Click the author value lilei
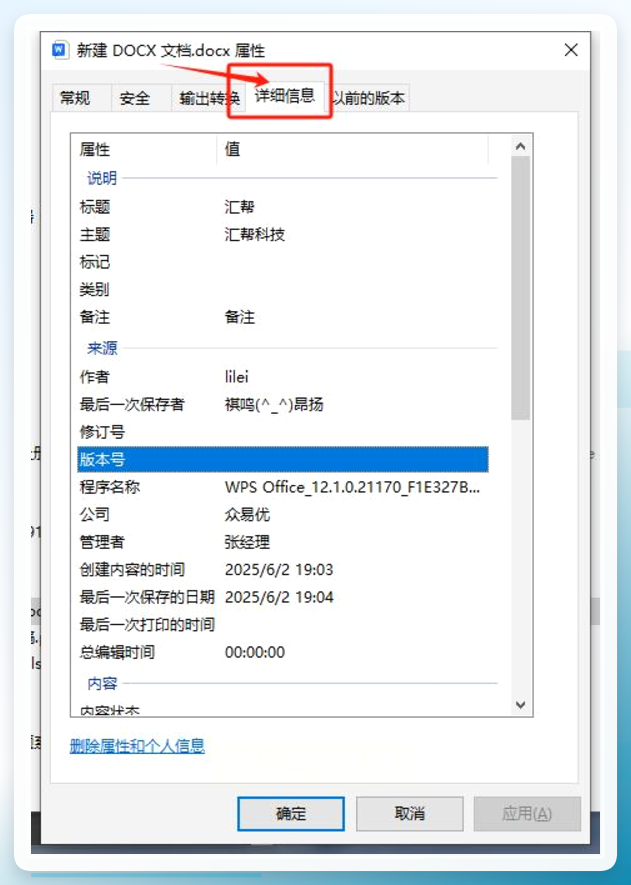 [x=236, y=376]
